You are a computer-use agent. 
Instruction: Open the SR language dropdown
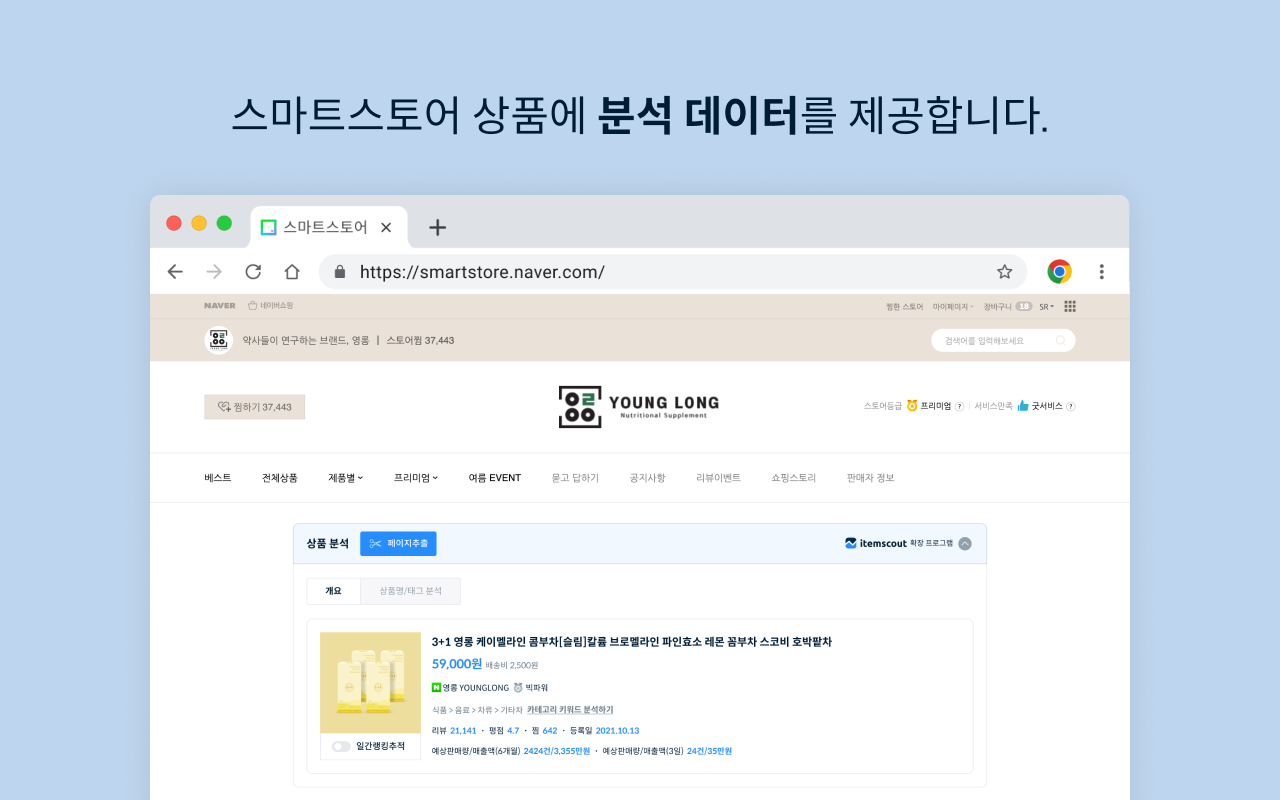(1046, 306)
